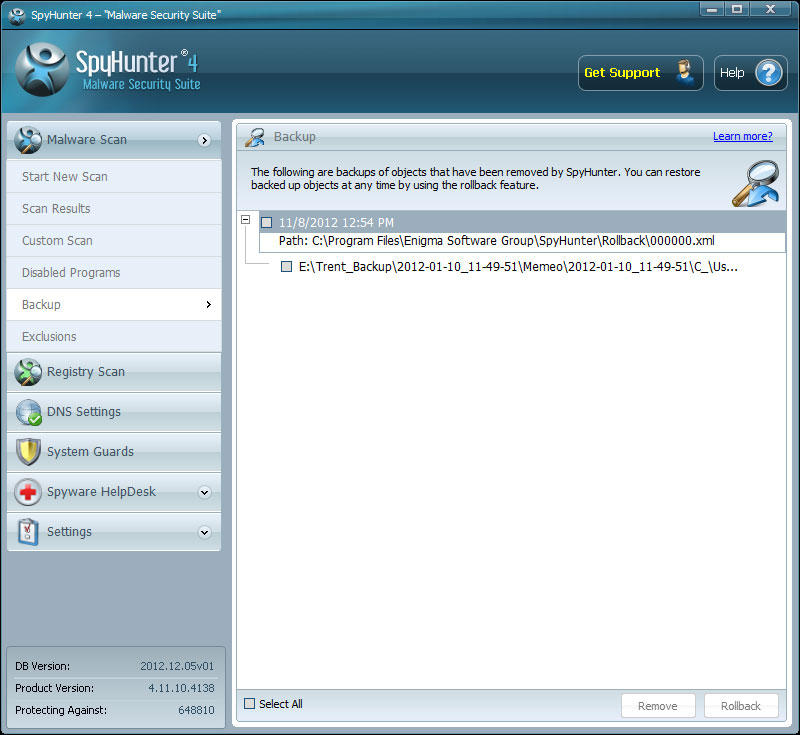Follow the Learn more? link
Image resolution: width=800 pixels, height=735 pixels.
click(742, 136)
